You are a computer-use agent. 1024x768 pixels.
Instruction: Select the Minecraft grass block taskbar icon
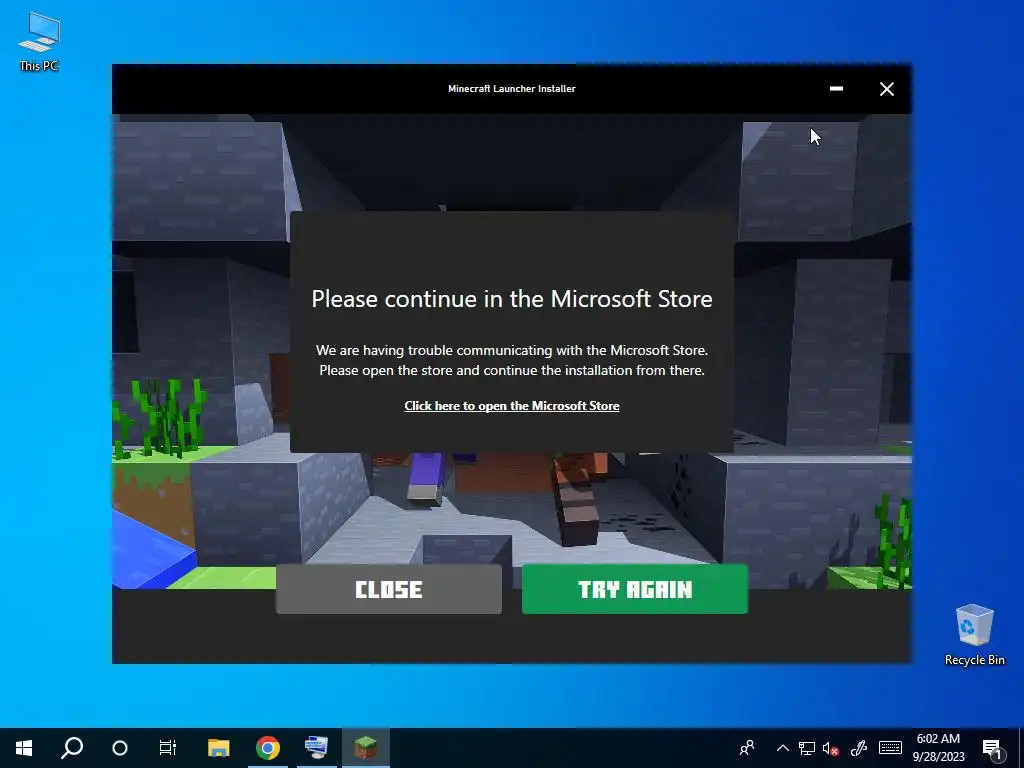coord(366,748)
